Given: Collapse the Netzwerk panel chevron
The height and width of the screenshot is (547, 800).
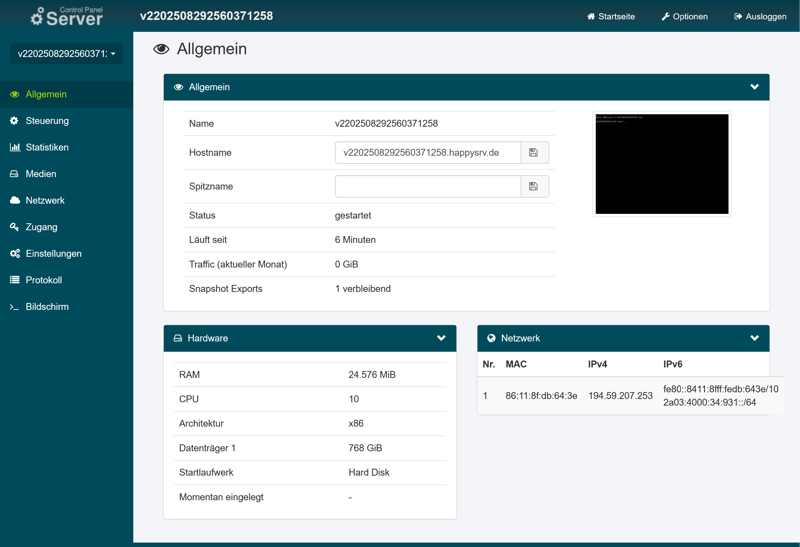Looking at the screenshot, I should point(754,338).
